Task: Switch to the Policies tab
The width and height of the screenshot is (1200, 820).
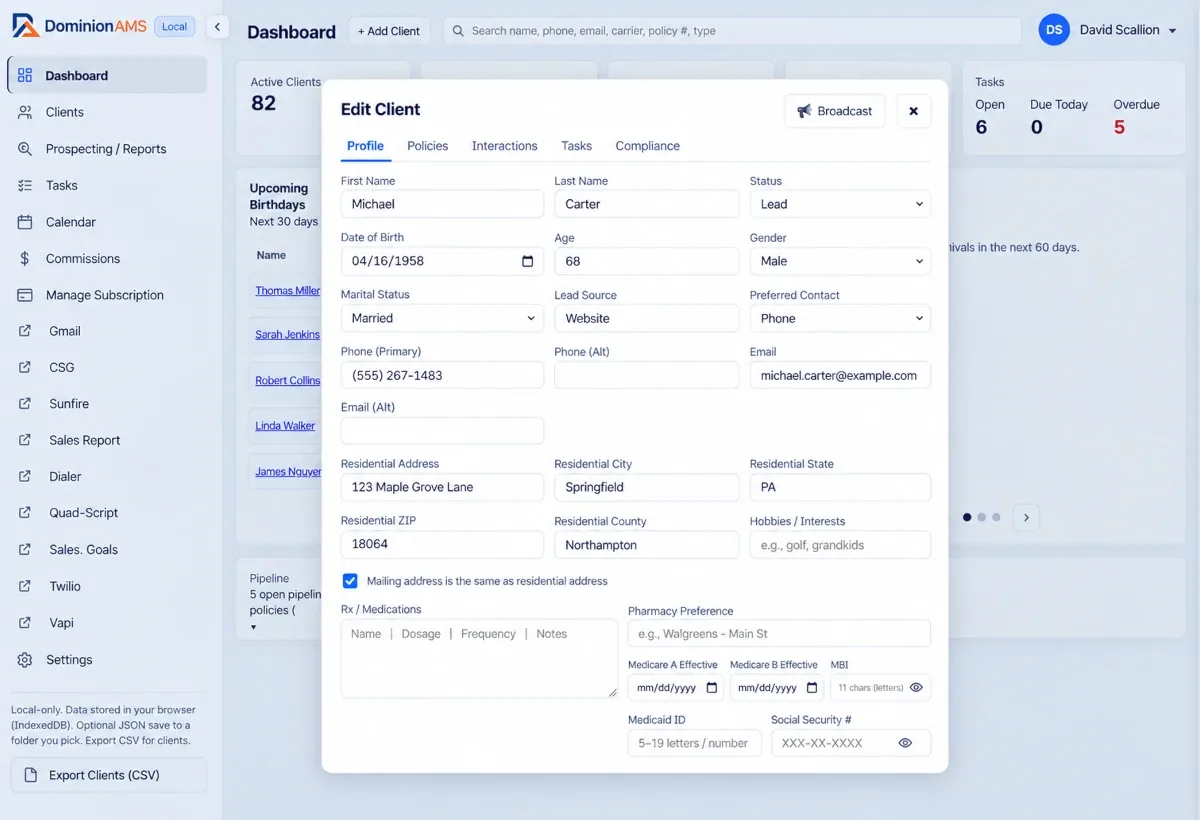Action: 427,146
